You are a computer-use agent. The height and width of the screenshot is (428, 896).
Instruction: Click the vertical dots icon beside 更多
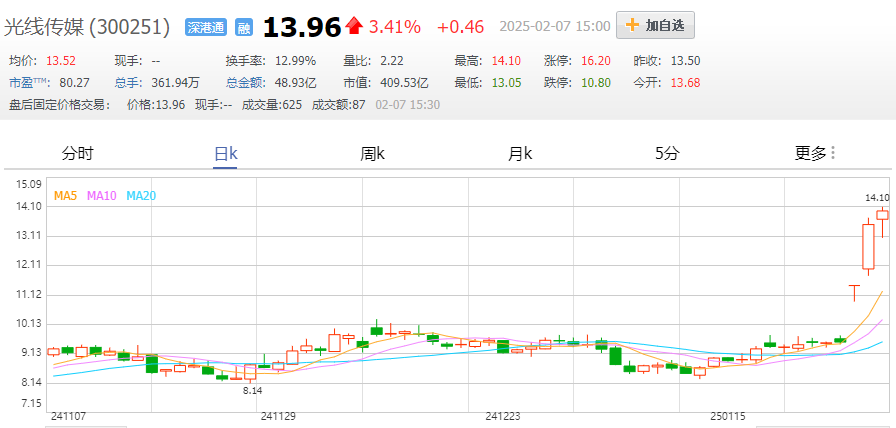[x=833, y=153]
